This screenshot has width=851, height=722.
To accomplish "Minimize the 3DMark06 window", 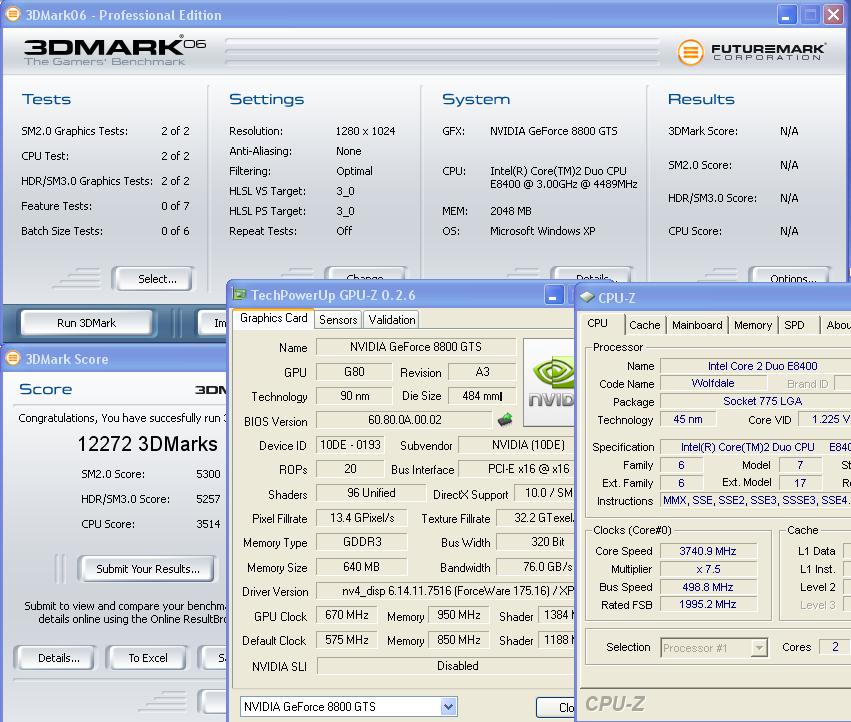I will pyautogui.click(x=787, y=15).
